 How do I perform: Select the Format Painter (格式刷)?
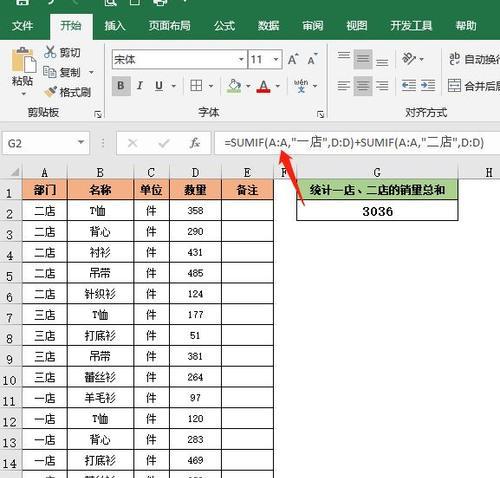click(x=68, y=92)
